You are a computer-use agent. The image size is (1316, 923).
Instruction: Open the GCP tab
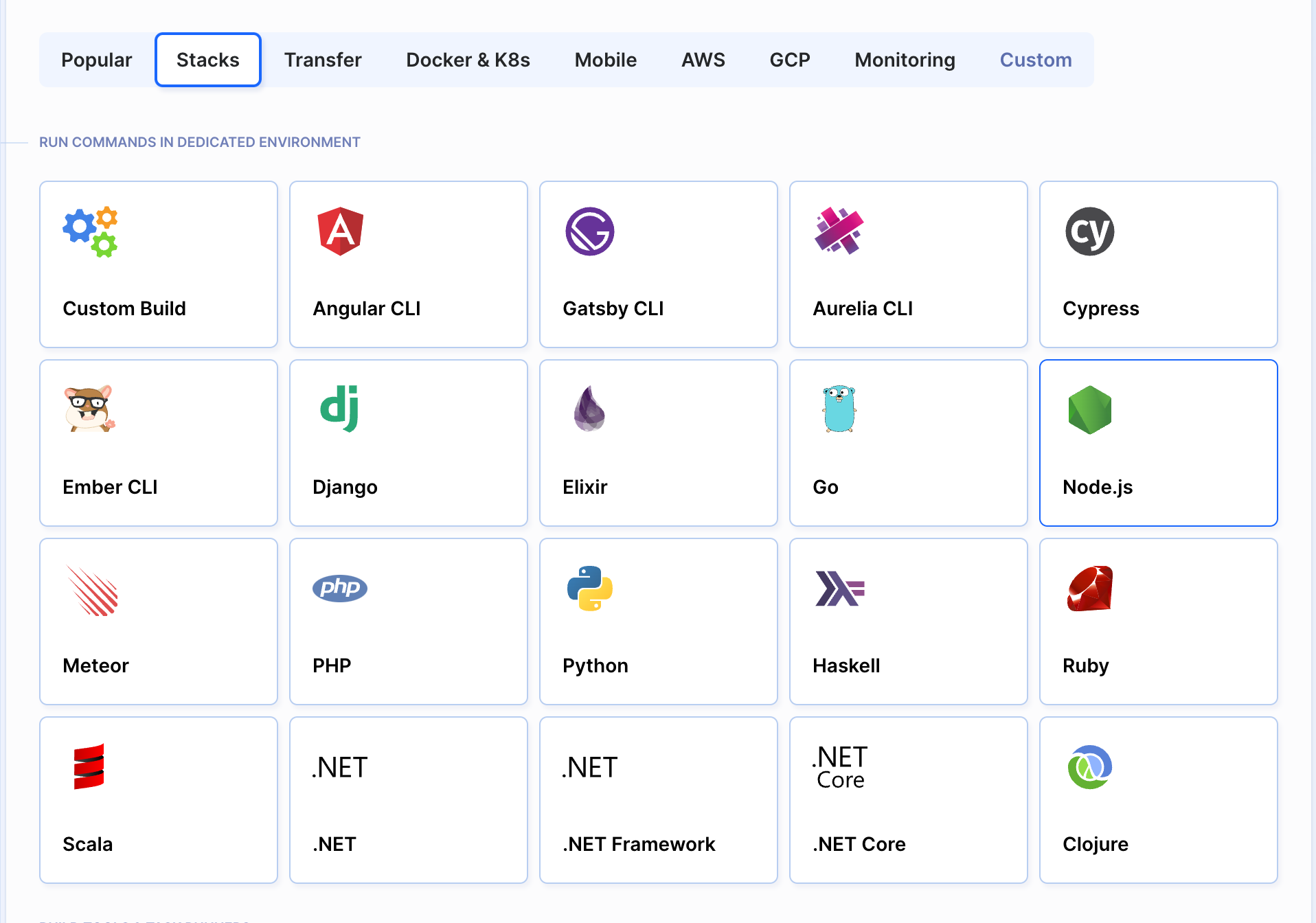pyautogui.click(x=790, y=60)
